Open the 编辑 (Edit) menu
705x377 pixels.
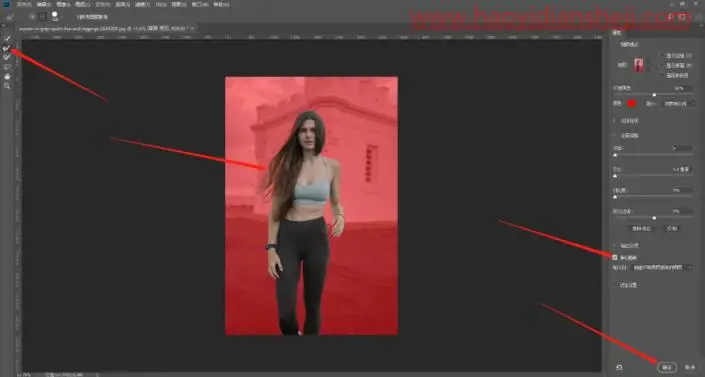pyautogui.click(x=43, y=4)
